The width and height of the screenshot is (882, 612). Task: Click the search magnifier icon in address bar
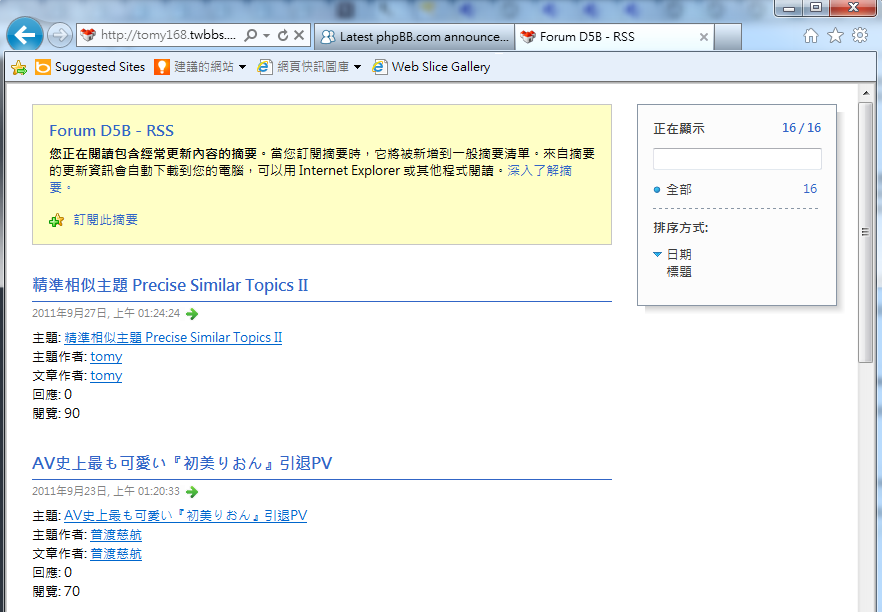pos(251,35)
